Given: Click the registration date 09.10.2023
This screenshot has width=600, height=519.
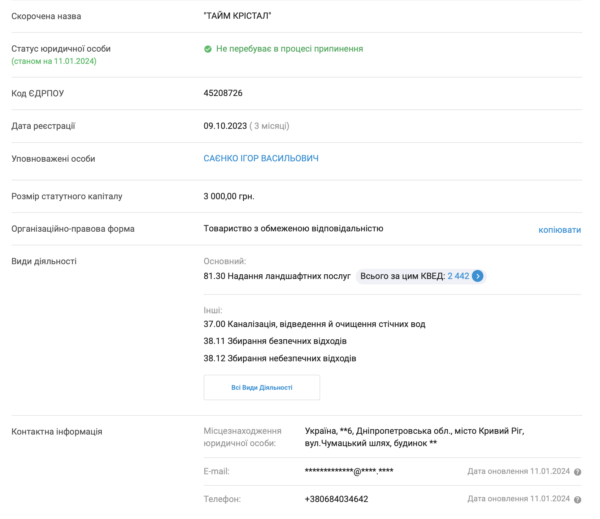Looking at the screenshot, I should tap(224, 125).
